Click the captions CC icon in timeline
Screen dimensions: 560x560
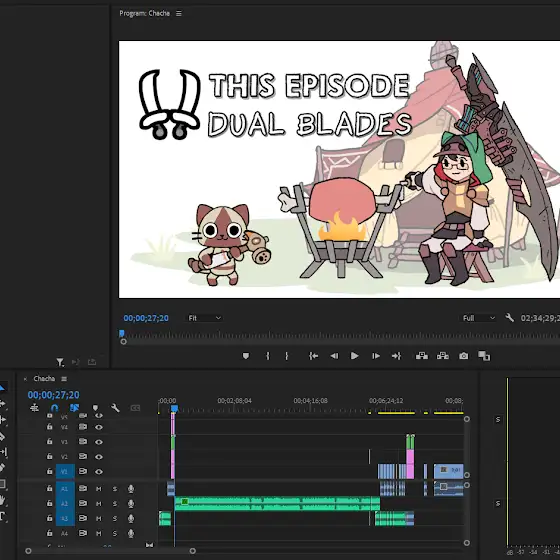135,408
